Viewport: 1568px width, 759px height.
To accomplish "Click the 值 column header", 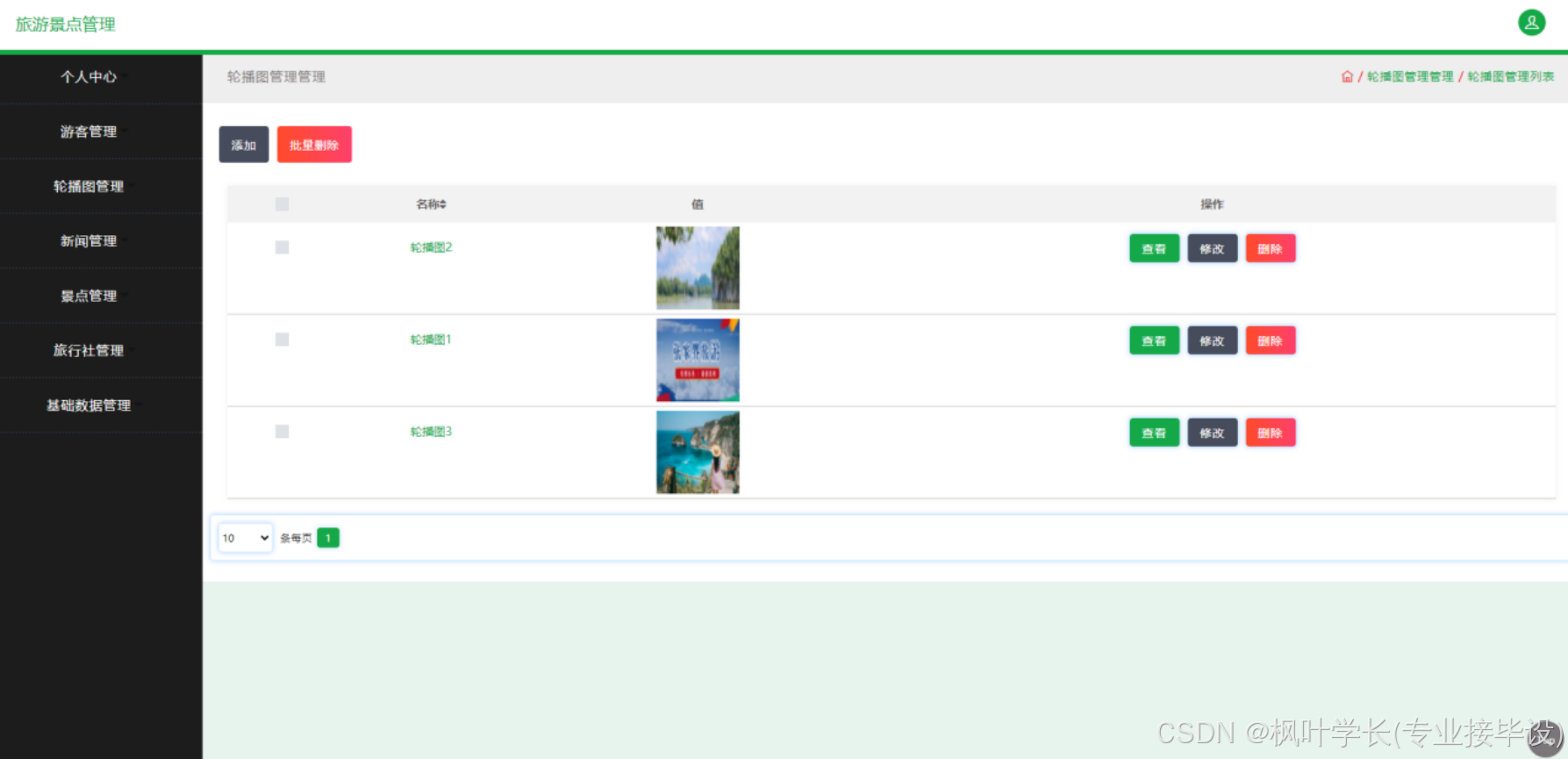I will [x=698, y=204].
